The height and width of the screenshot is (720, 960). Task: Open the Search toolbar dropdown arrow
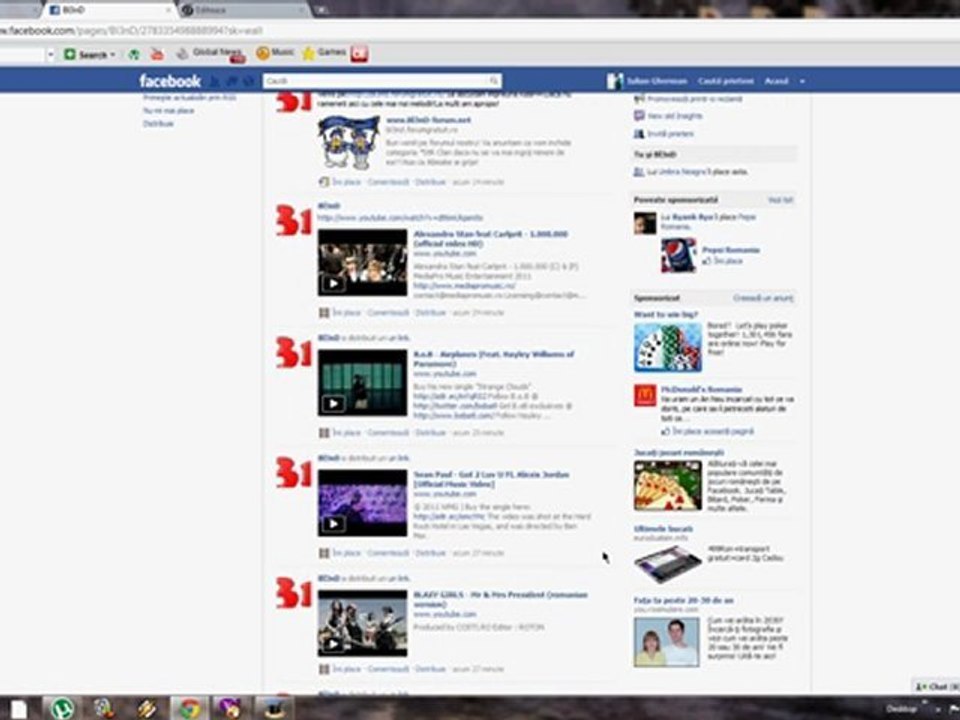click(113, 55)
